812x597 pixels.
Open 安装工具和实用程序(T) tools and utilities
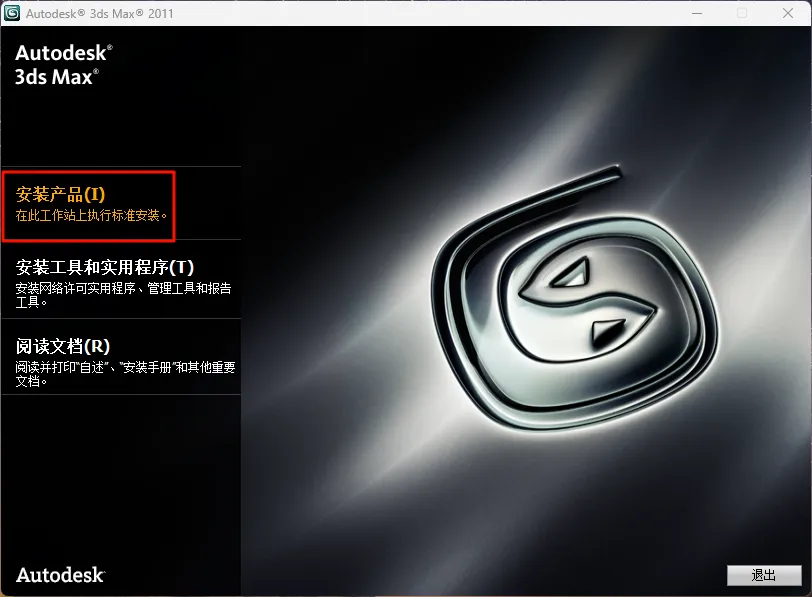pyautogui.click(x=105, y=267)
